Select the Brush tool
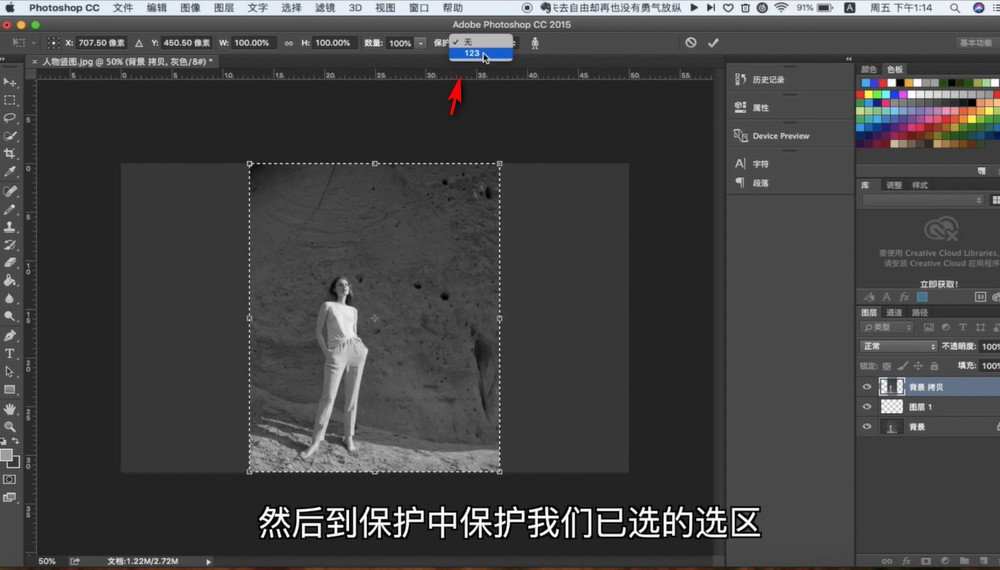This screenshot has width=1000, height=570. coord(10,209)
